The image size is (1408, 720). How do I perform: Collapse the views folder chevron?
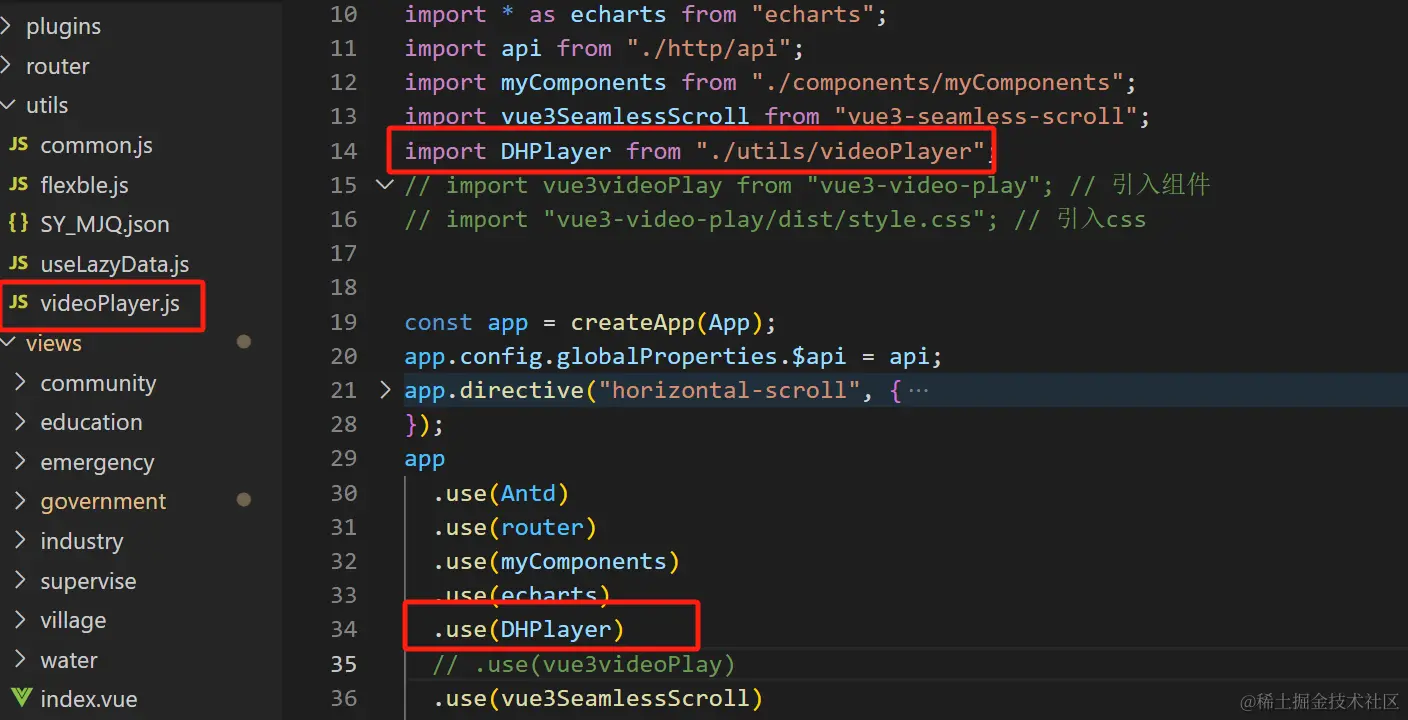(8, 344)
